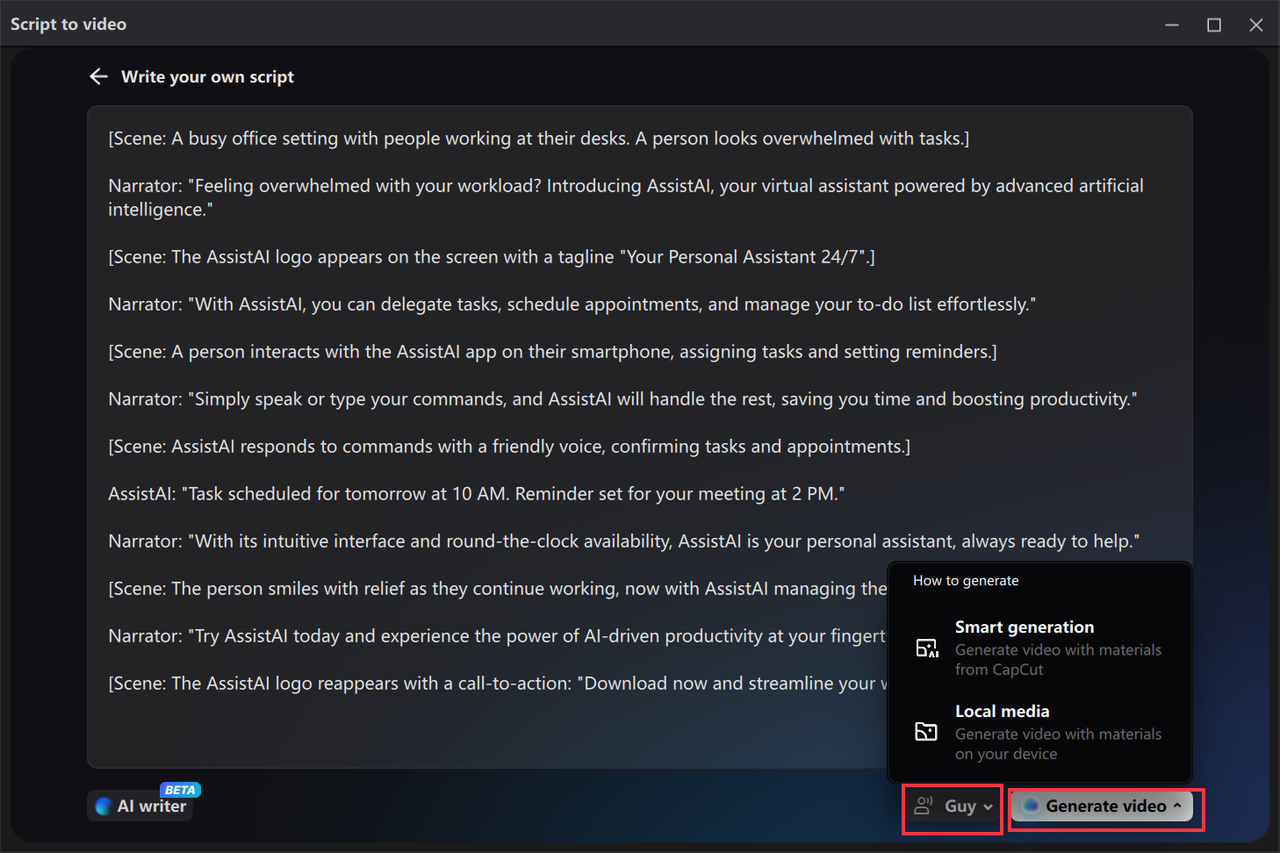This screenshot has height=853, width=1280.
Task: Click the line "[Scene: The AssistAI logo reappears"
Action: pos(498,683)
